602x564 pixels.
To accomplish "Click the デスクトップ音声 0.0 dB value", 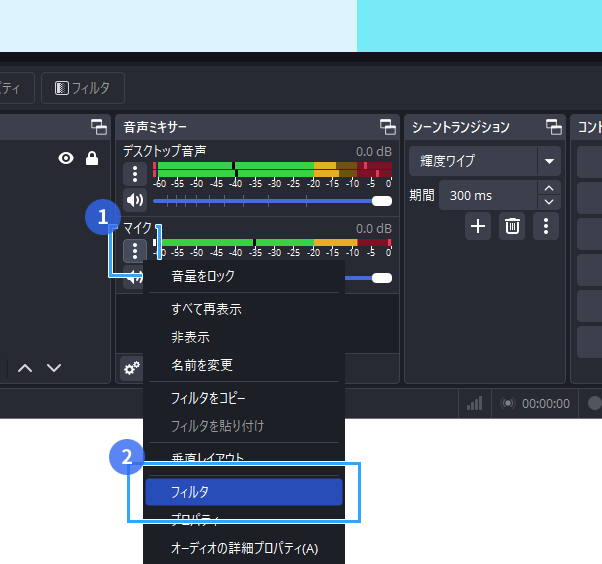I will (374, 152).
